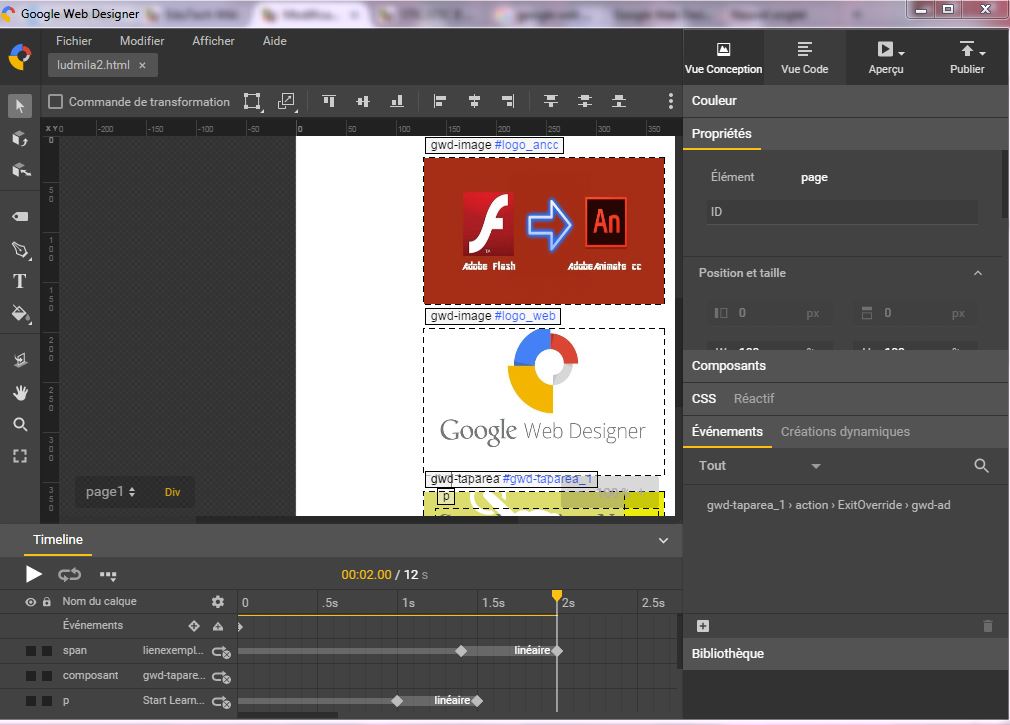Enable the Commande de transformation checkbox

click(x=56, y=102)
